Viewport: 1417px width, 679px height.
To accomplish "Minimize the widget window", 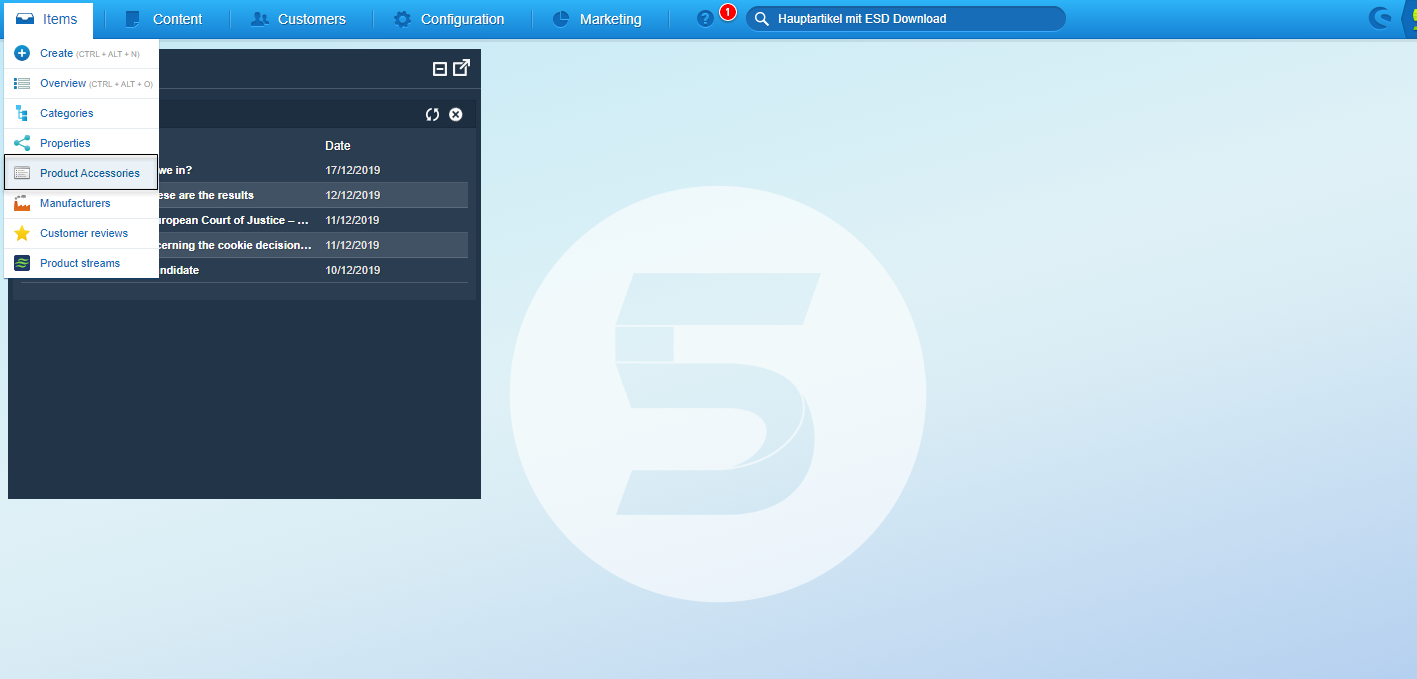I will [x=439, y=69].
